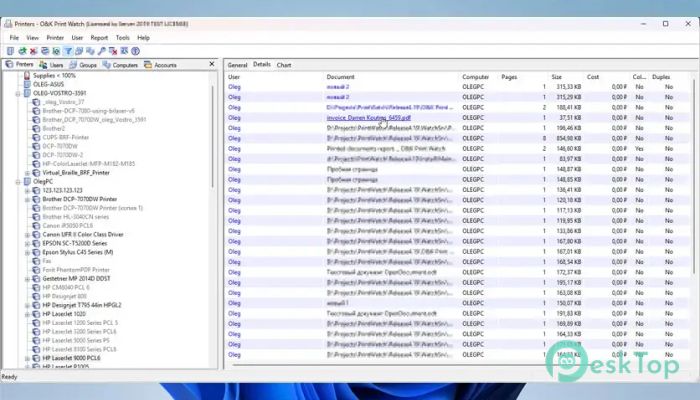This screenshot has width=700, height=400.
Task: Expand the Brother DCP-7070DW Printer node
Action: 27,200
